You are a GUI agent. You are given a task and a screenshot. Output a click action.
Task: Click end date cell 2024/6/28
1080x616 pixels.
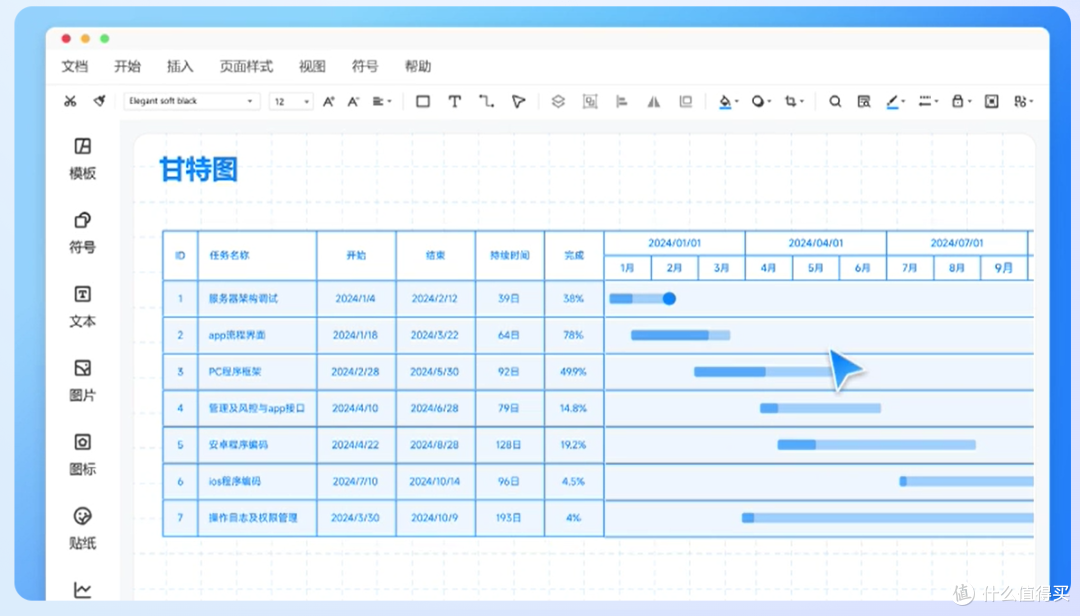435,408
